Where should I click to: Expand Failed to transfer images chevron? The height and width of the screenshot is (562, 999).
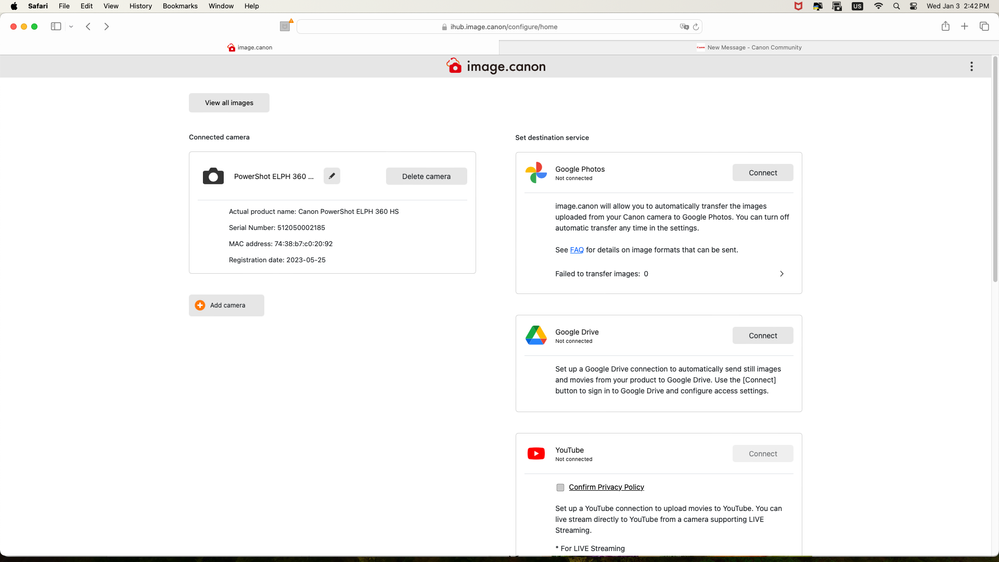tap(781, 274)
